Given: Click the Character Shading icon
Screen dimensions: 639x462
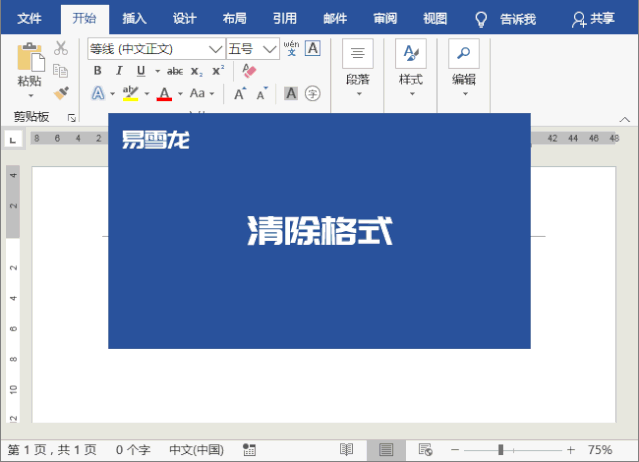Looking at the screenshot, I should pyautogui.click(x=291, y=94).
